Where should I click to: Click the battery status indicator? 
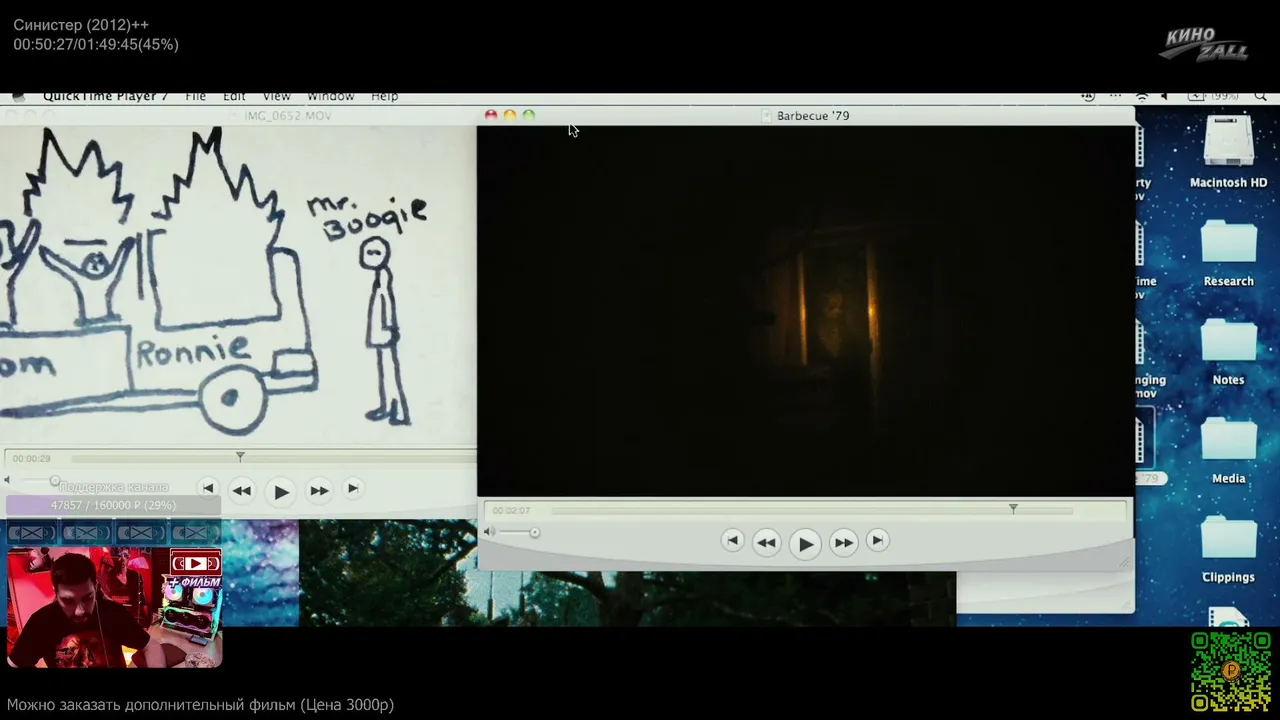(x=1212, y=97)
